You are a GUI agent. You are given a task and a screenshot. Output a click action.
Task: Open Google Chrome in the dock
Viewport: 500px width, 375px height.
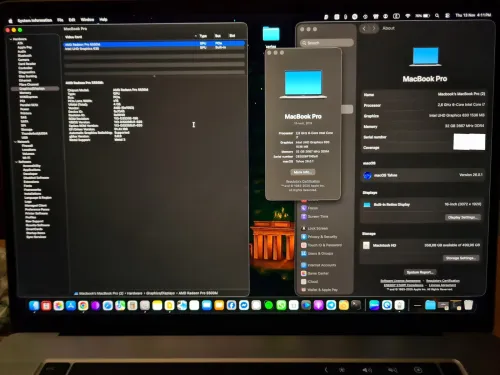(x=83, y=305)
